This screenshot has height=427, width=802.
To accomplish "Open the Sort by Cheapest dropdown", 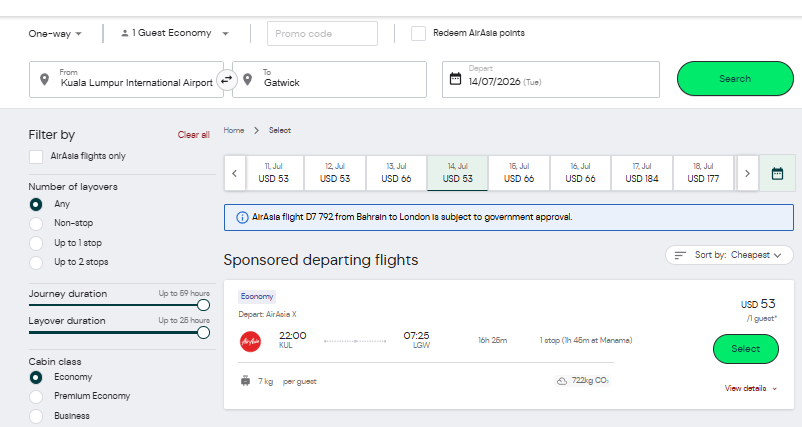I will 729,255.
